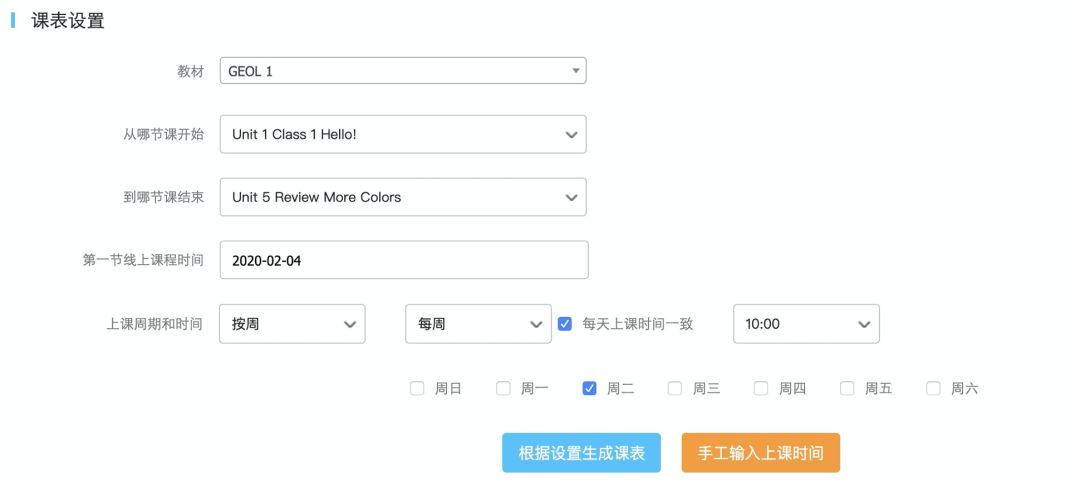Click the chevron arrow on 10:00 selector
The width and height of the screenshot is (1080, 488).
click(864, 324)
